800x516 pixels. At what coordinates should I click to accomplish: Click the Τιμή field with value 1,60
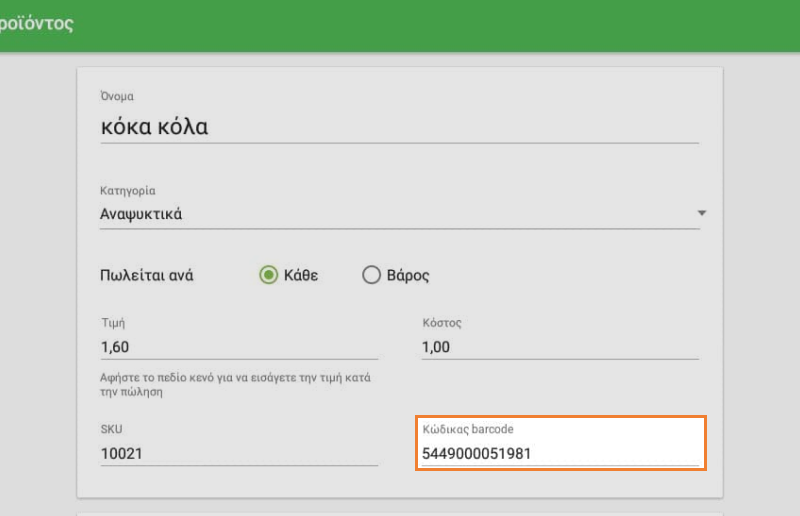[238, 346]
